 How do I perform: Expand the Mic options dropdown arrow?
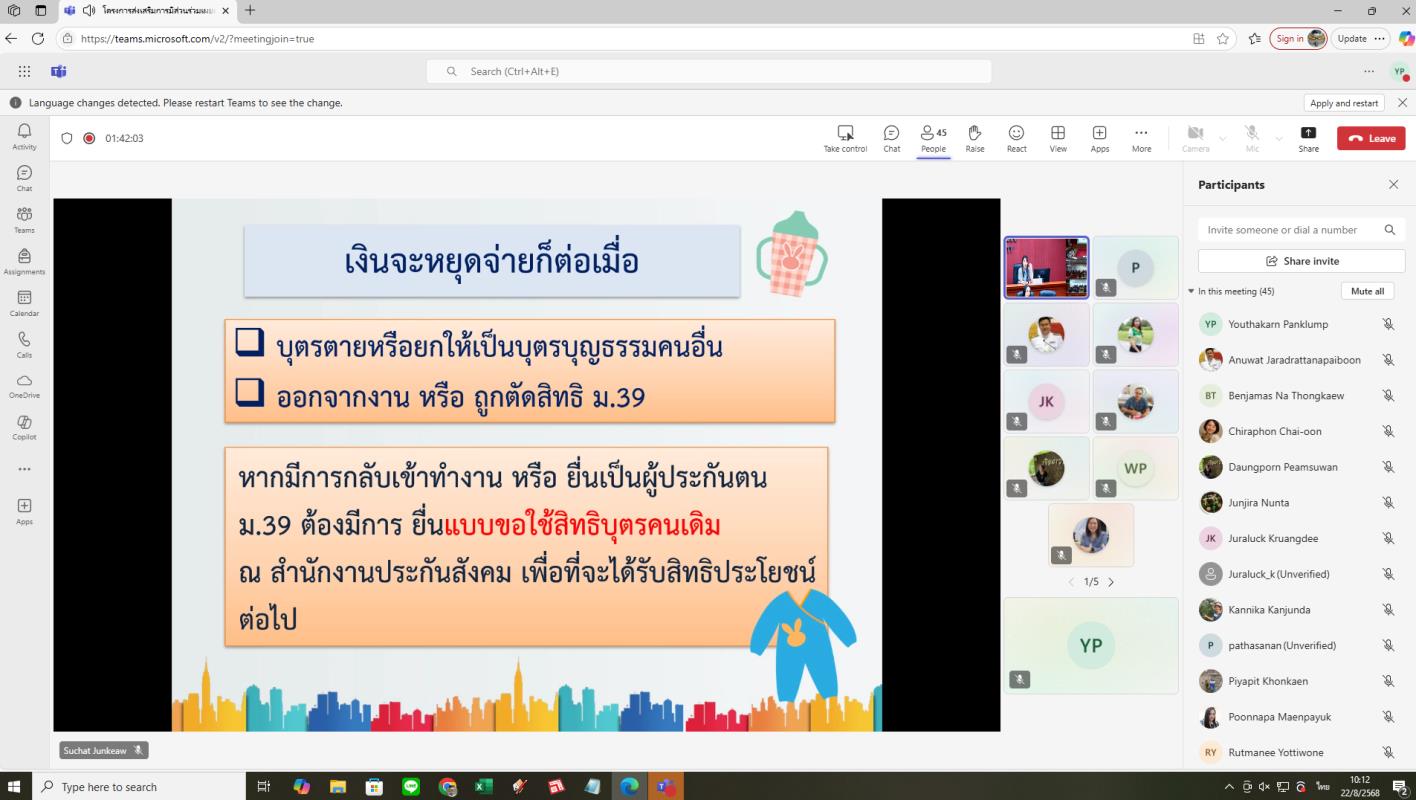click(1279, 139)
